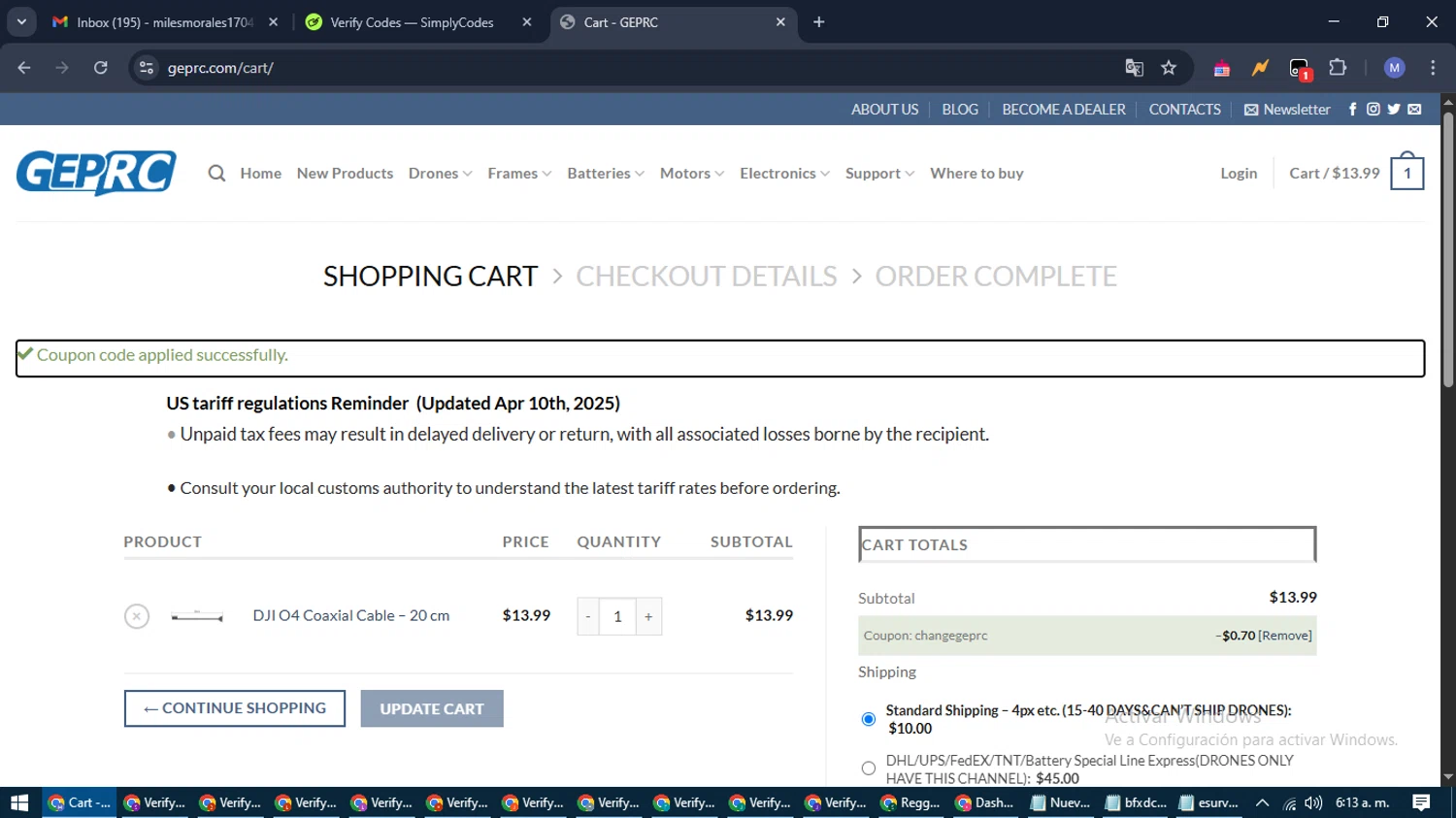Open Regg... taskbar Chrome window
This screenshot has width=1456, height=818.
click(910, 802)
